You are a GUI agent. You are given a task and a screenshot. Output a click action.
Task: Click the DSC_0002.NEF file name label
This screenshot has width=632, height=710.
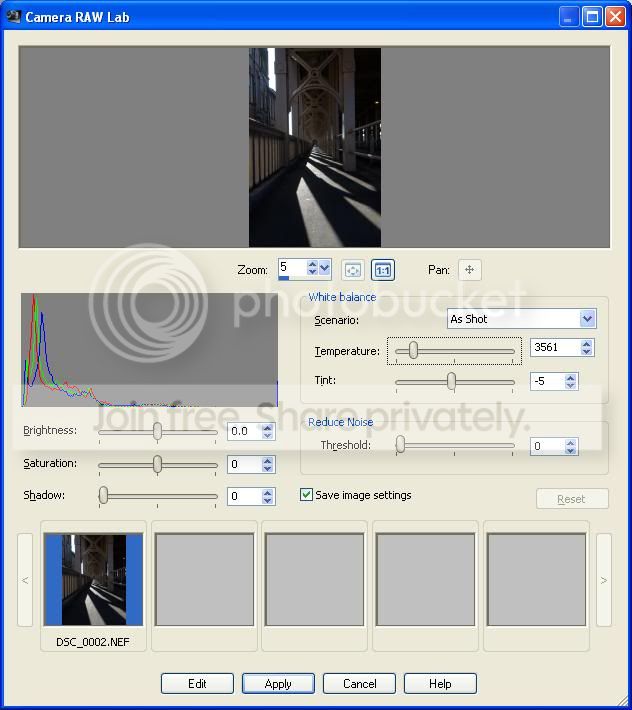93,642
